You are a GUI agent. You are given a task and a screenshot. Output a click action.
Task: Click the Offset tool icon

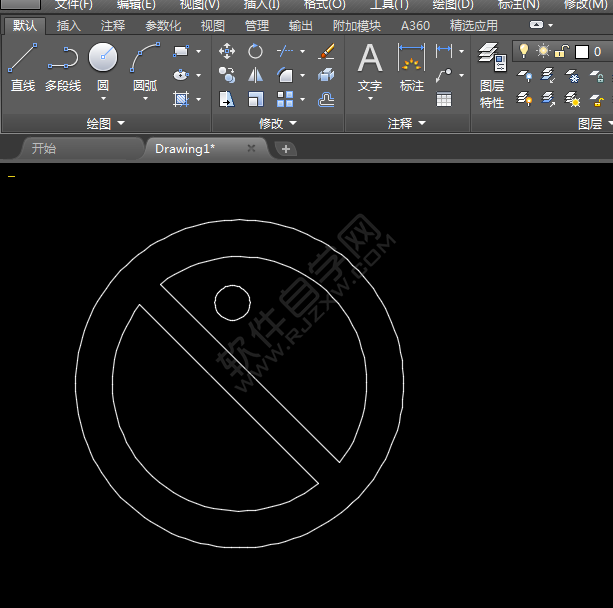tap(326, 99)
